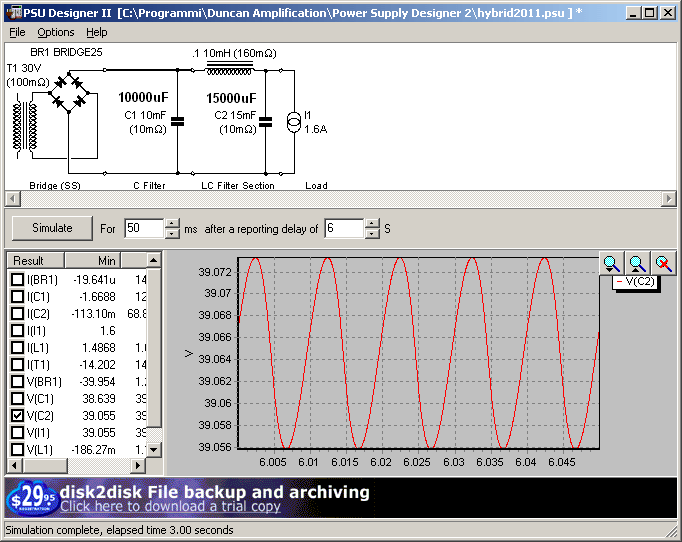Click the zoom out magnifier icon
682x542 pixels.
click(637, 263)
